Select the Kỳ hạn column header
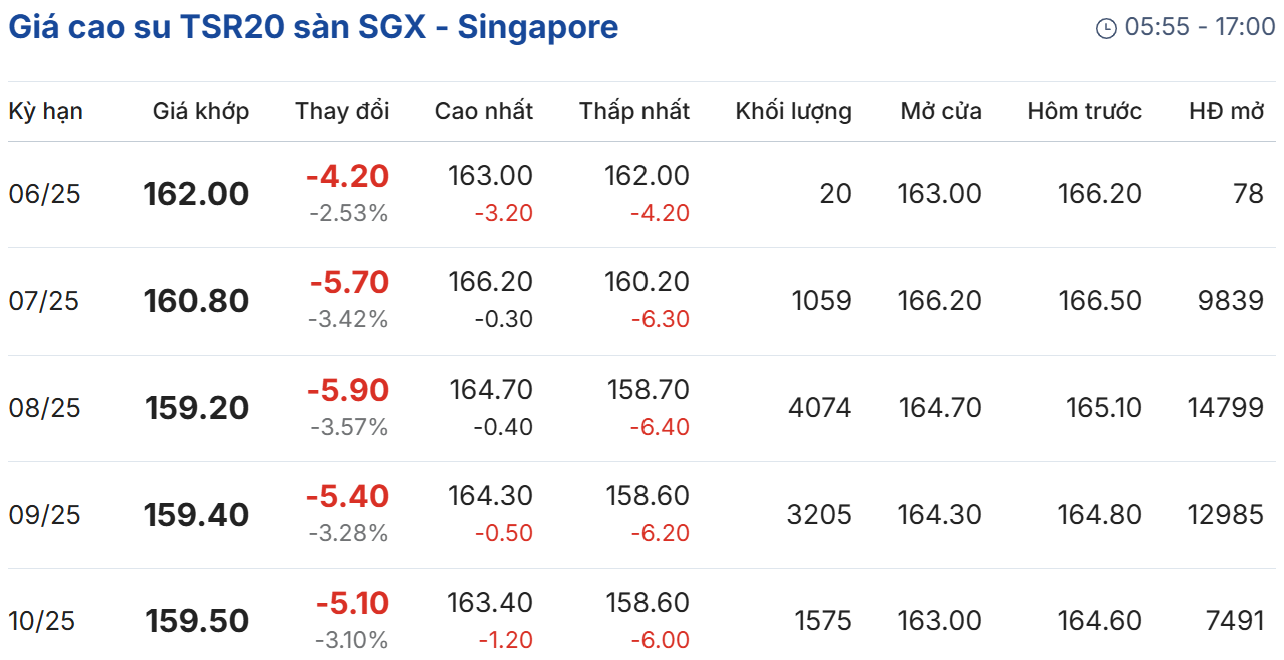This screenshot has height=660, width=1284. tap(45, 111)
